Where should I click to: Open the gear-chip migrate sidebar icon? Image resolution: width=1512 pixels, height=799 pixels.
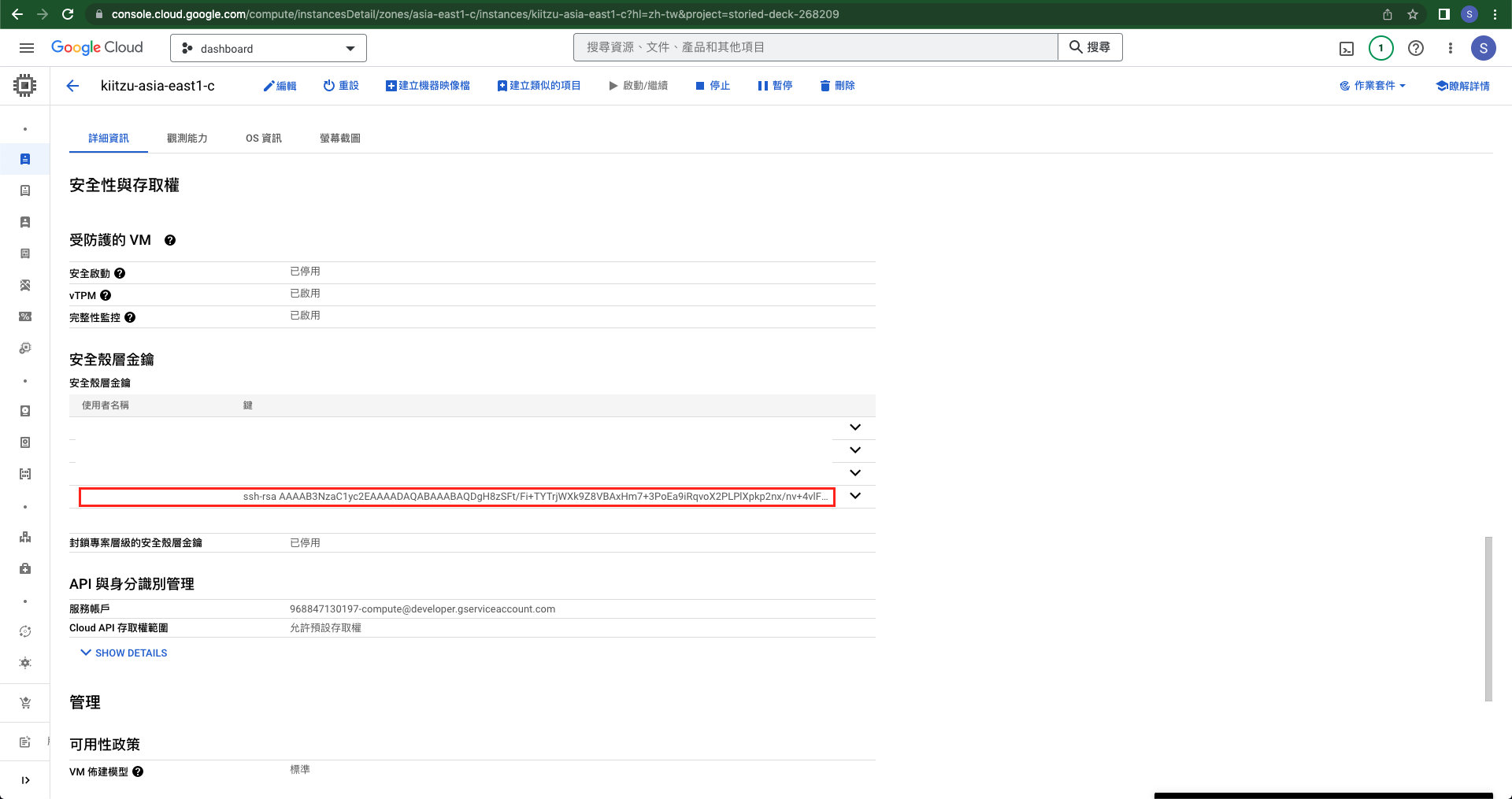pyautogui.click(x=25, y=348)
